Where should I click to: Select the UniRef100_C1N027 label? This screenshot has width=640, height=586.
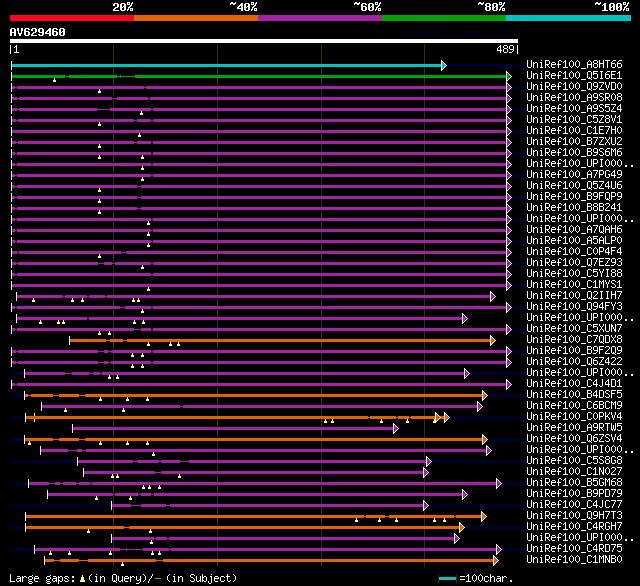(574, 472)
